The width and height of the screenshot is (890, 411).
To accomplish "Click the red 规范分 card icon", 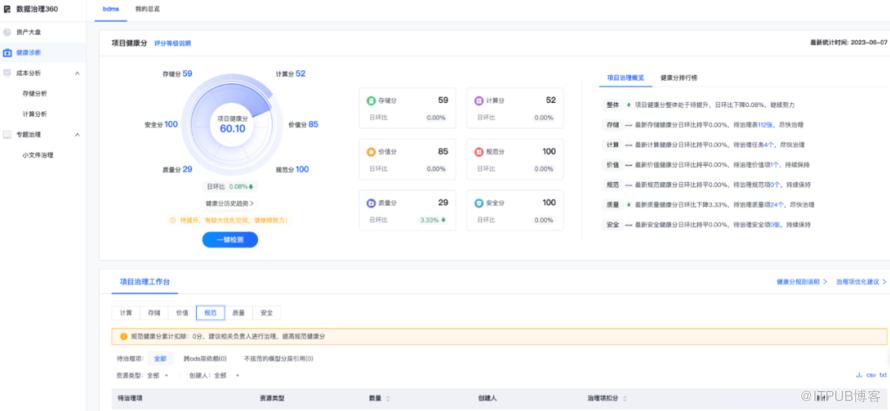I will pyautogui.click(x=479, y=152).
